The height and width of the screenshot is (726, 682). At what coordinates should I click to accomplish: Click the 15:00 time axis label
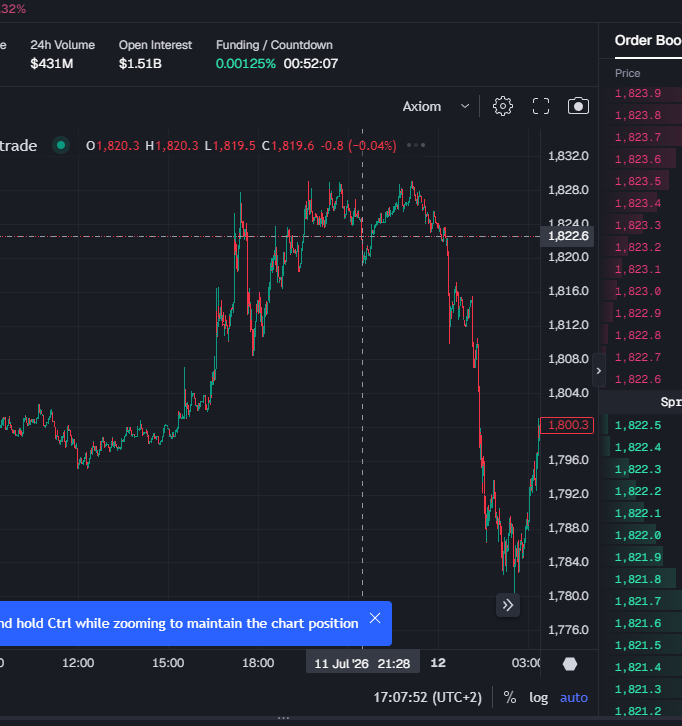pyautogui.click(x=168, y=663)
